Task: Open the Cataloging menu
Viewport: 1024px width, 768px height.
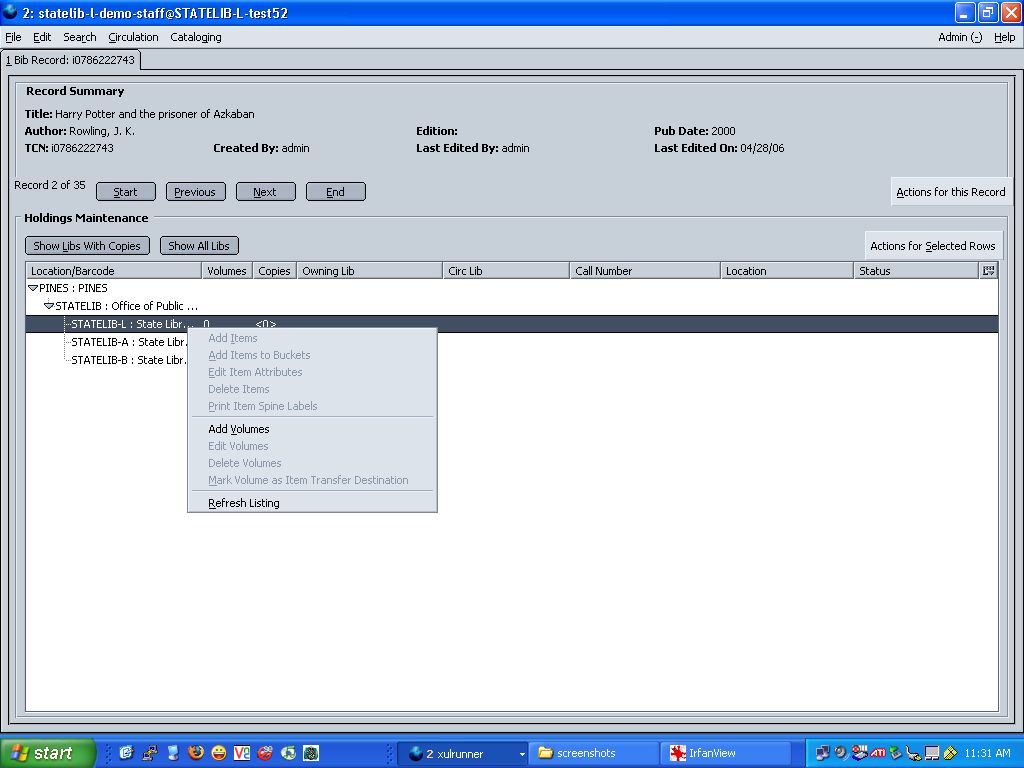Action: click(196, 37)
